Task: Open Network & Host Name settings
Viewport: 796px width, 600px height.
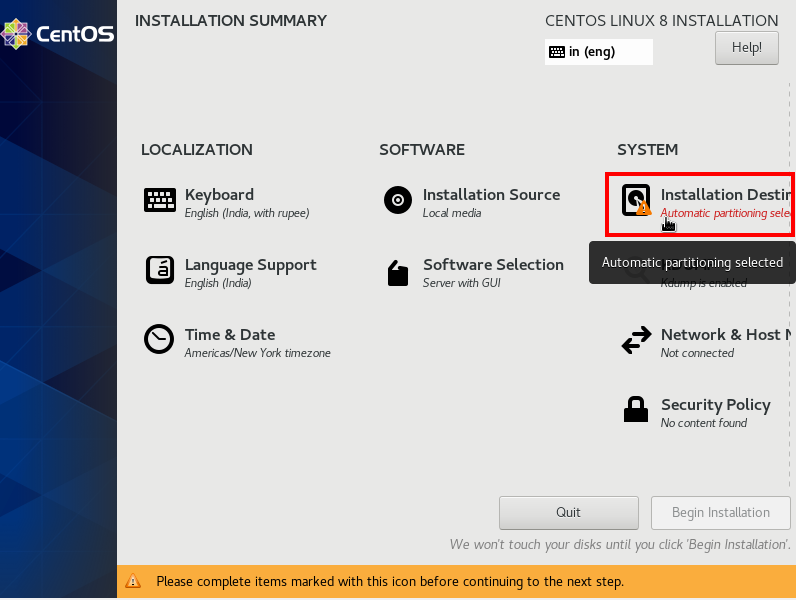Action: (x=726, y=335)
